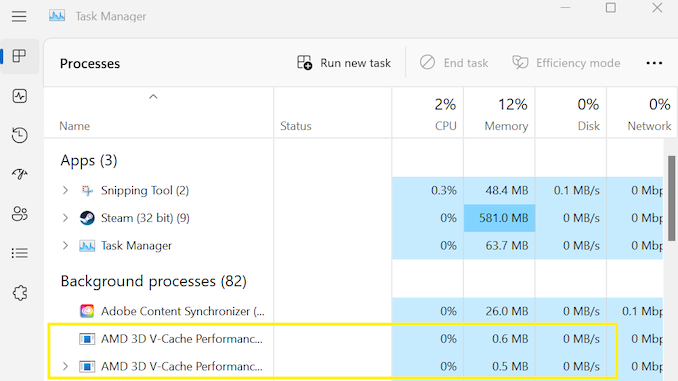
Task: Select the Processes sidebar icon
Action: pyautogui.click(x=19, y=56)
